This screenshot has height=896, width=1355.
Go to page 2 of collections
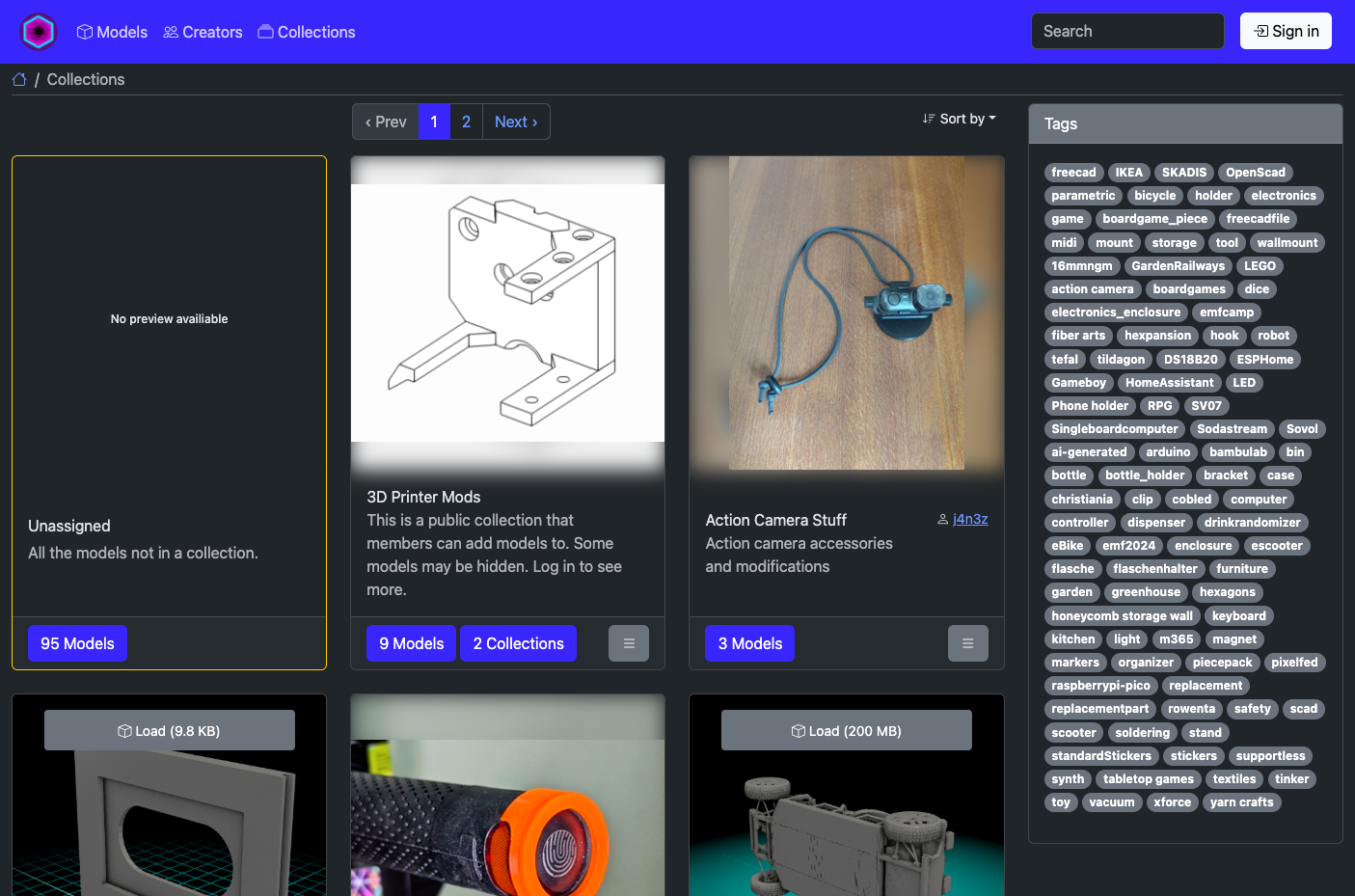(x=466, y=122)
